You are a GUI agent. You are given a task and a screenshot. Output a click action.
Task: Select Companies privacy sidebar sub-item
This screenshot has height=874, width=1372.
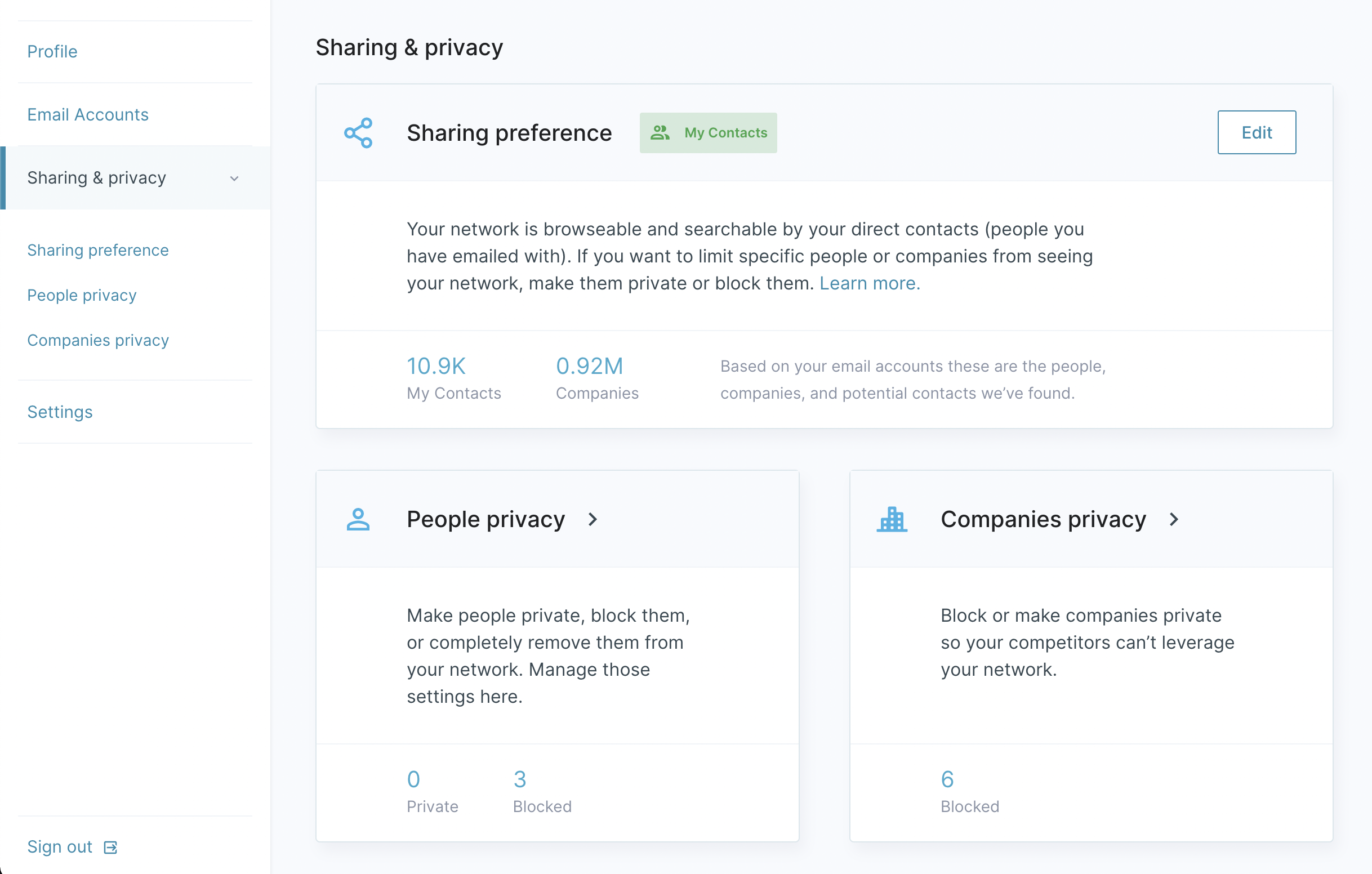point(98,340)
